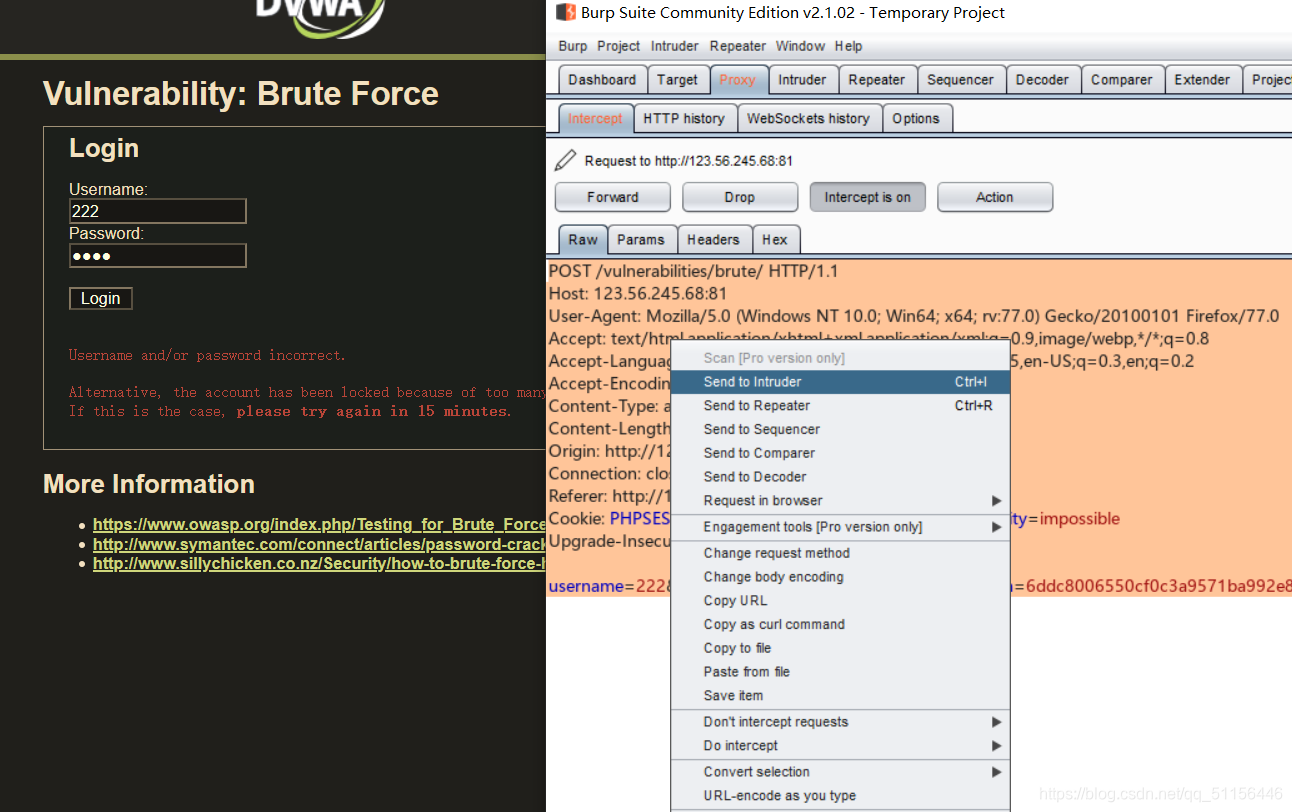Screen dimensions: 1292x812
Task: Click the Burp Suite logo icon in title bar
Action: pos(566,13)
